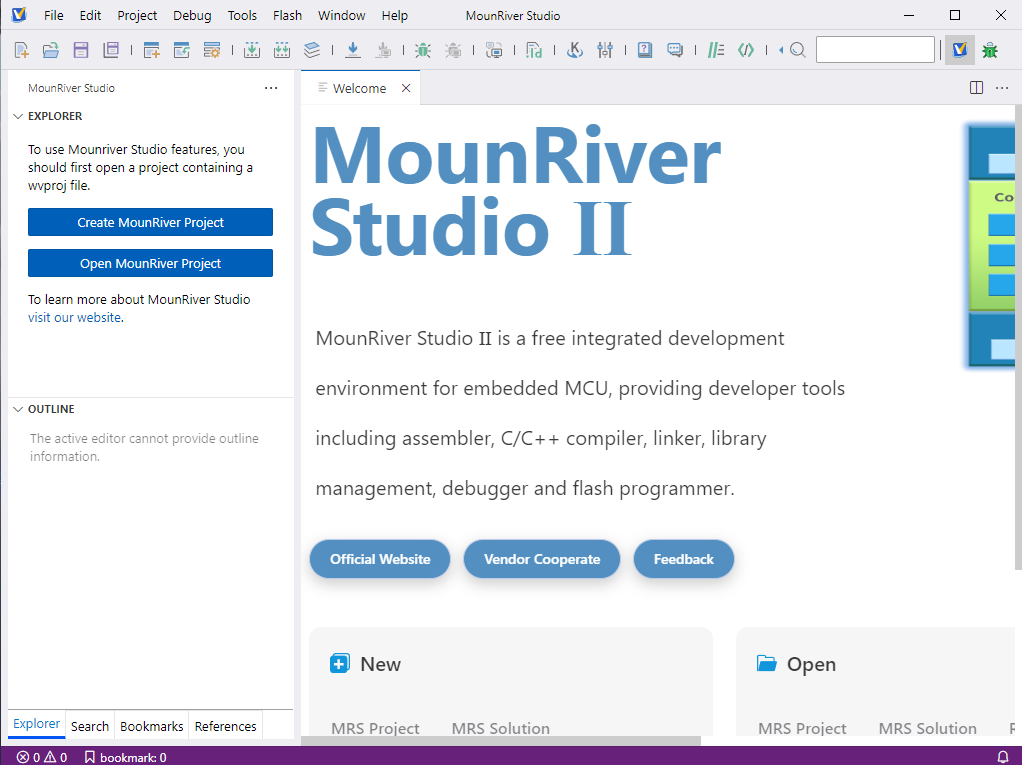Collapse the OUTLINE section

(x=18, y=409)
